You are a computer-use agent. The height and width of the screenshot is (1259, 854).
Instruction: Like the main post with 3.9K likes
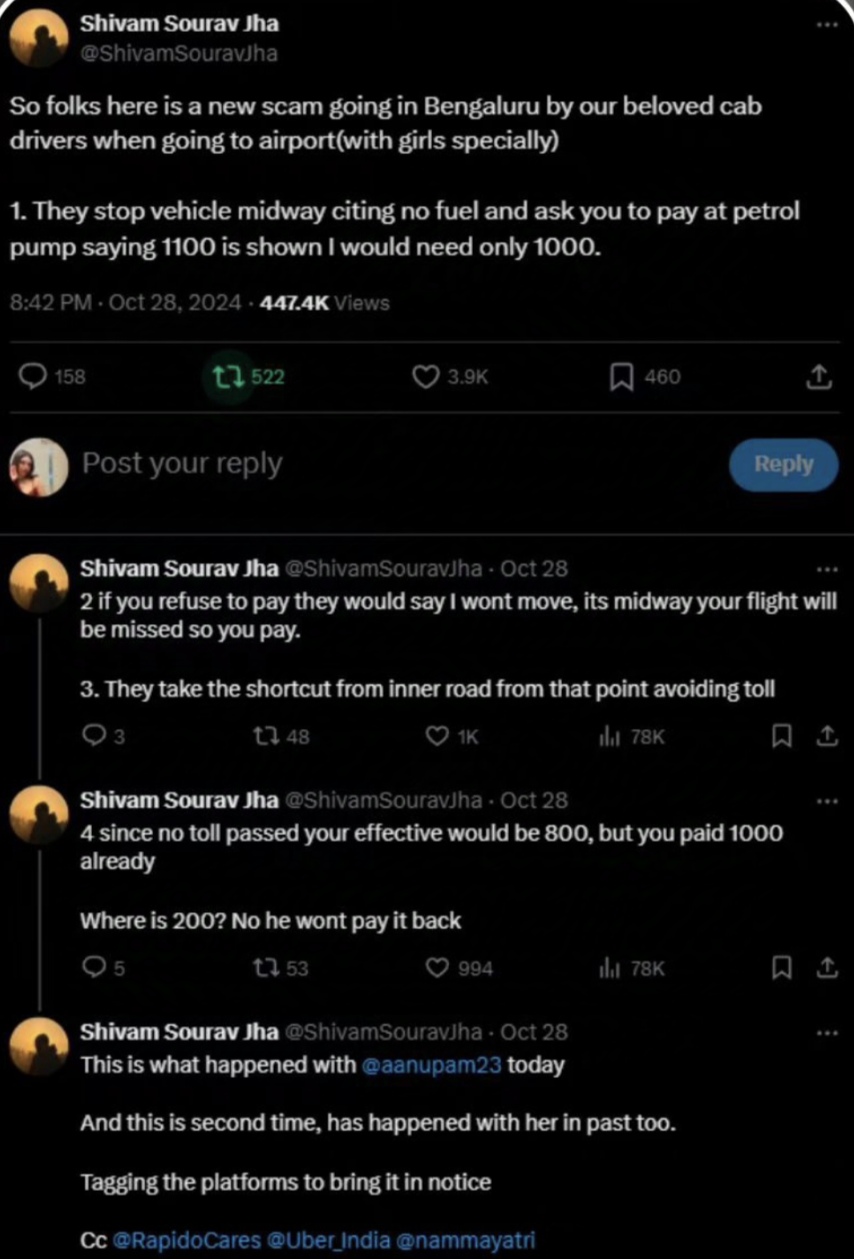coord(427,376)
